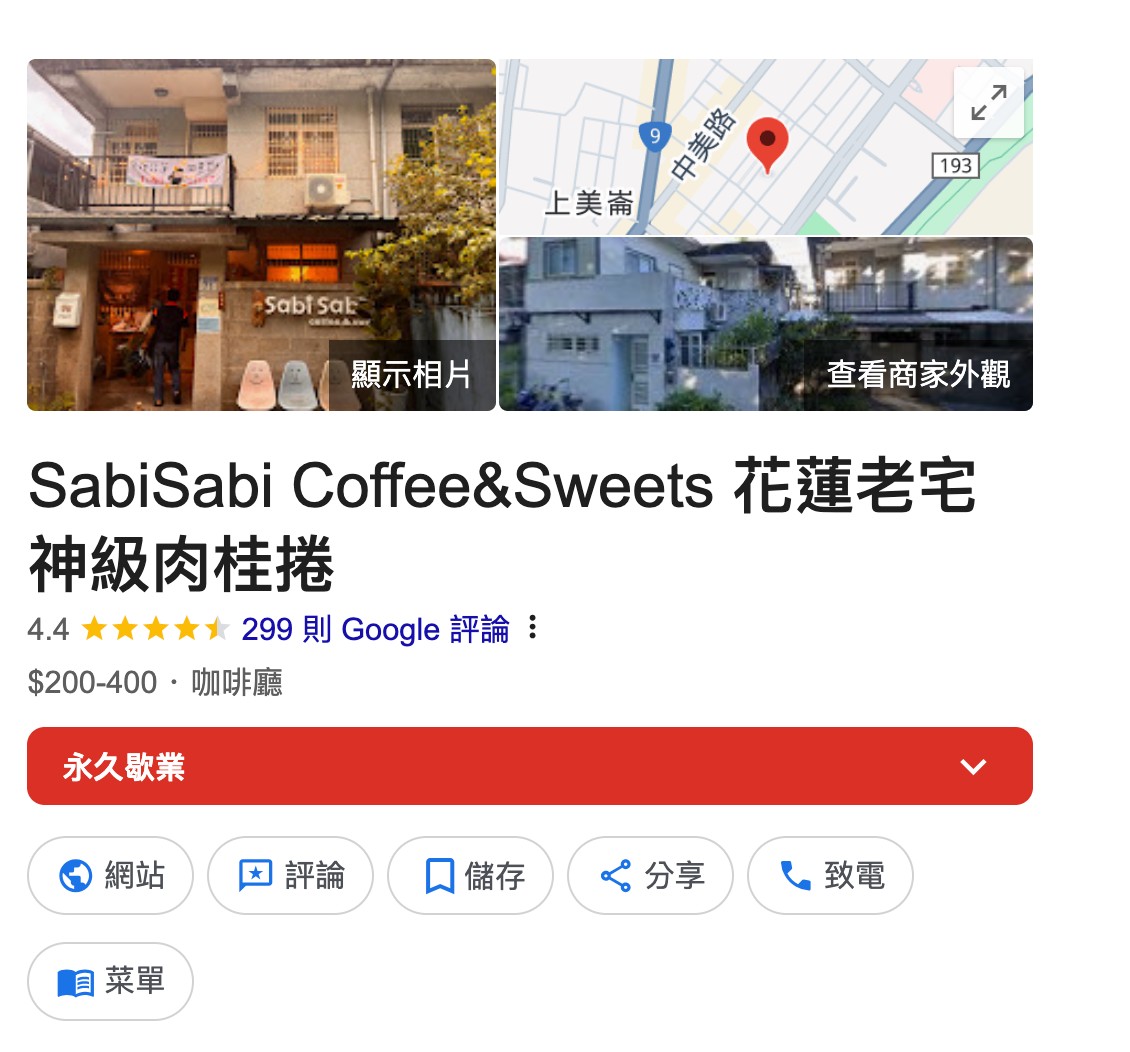Viewport: 1130px width, 1052px height.
Task: Click the bookmark icon to 儲存
Action: [439, 875]
